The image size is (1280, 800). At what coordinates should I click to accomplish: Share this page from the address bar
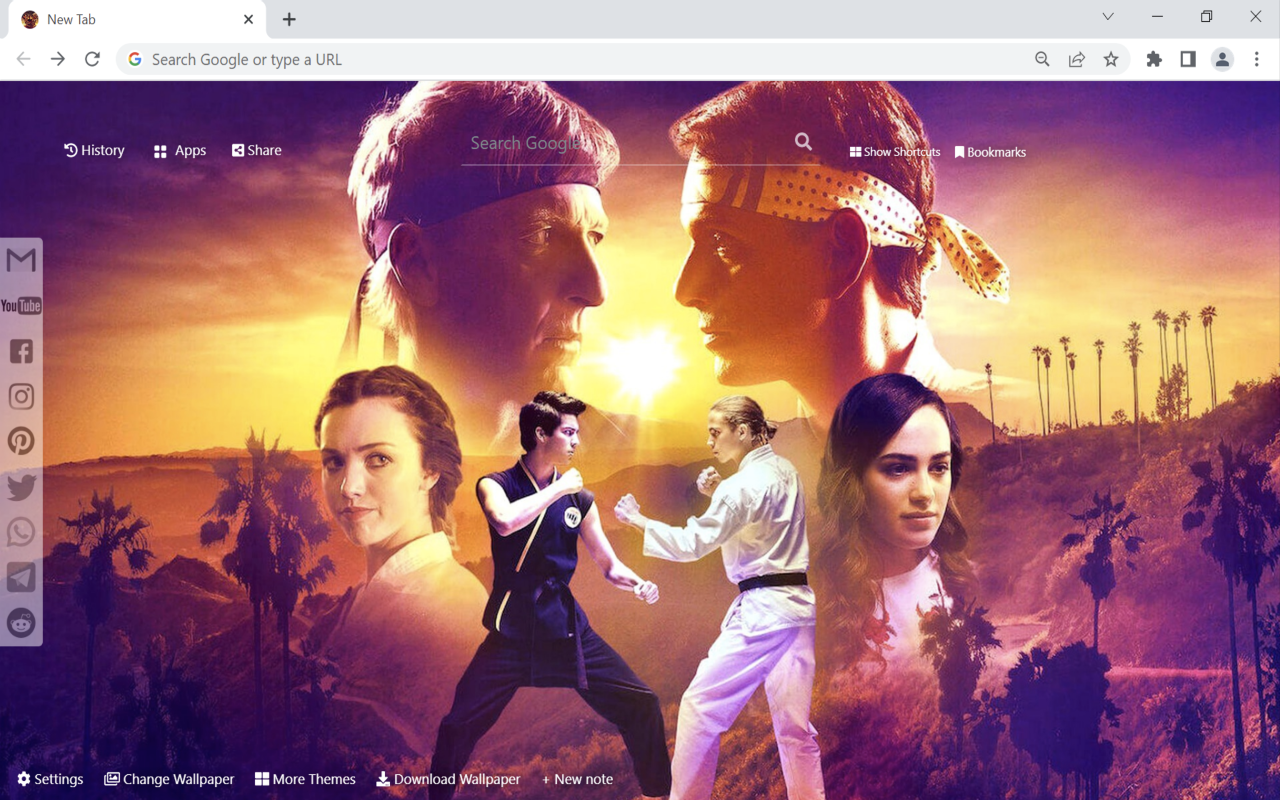coord(1077,59)
